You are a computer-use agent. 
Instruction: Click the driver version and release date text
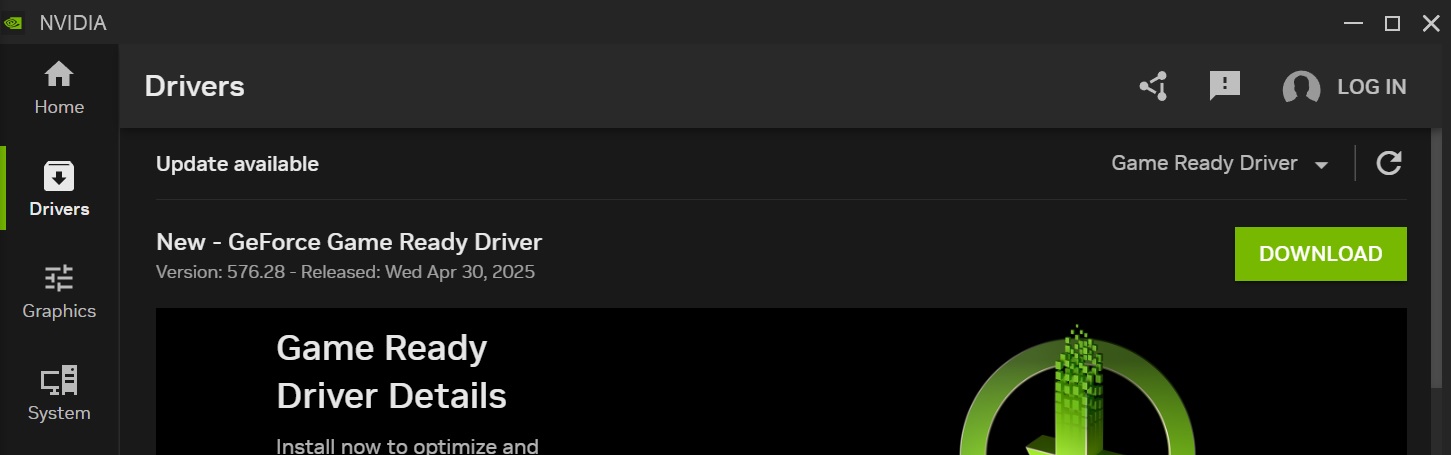pyautogui.click(x=345, y=272)
